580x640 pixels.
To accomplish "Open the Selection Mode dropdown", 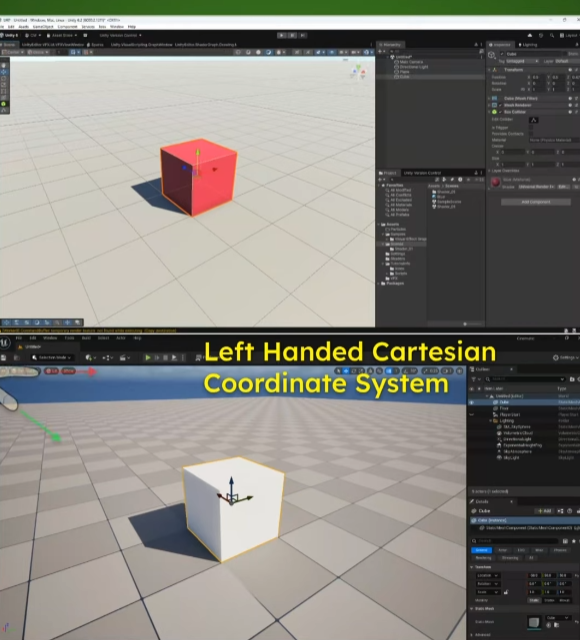I will pos(52,358).
